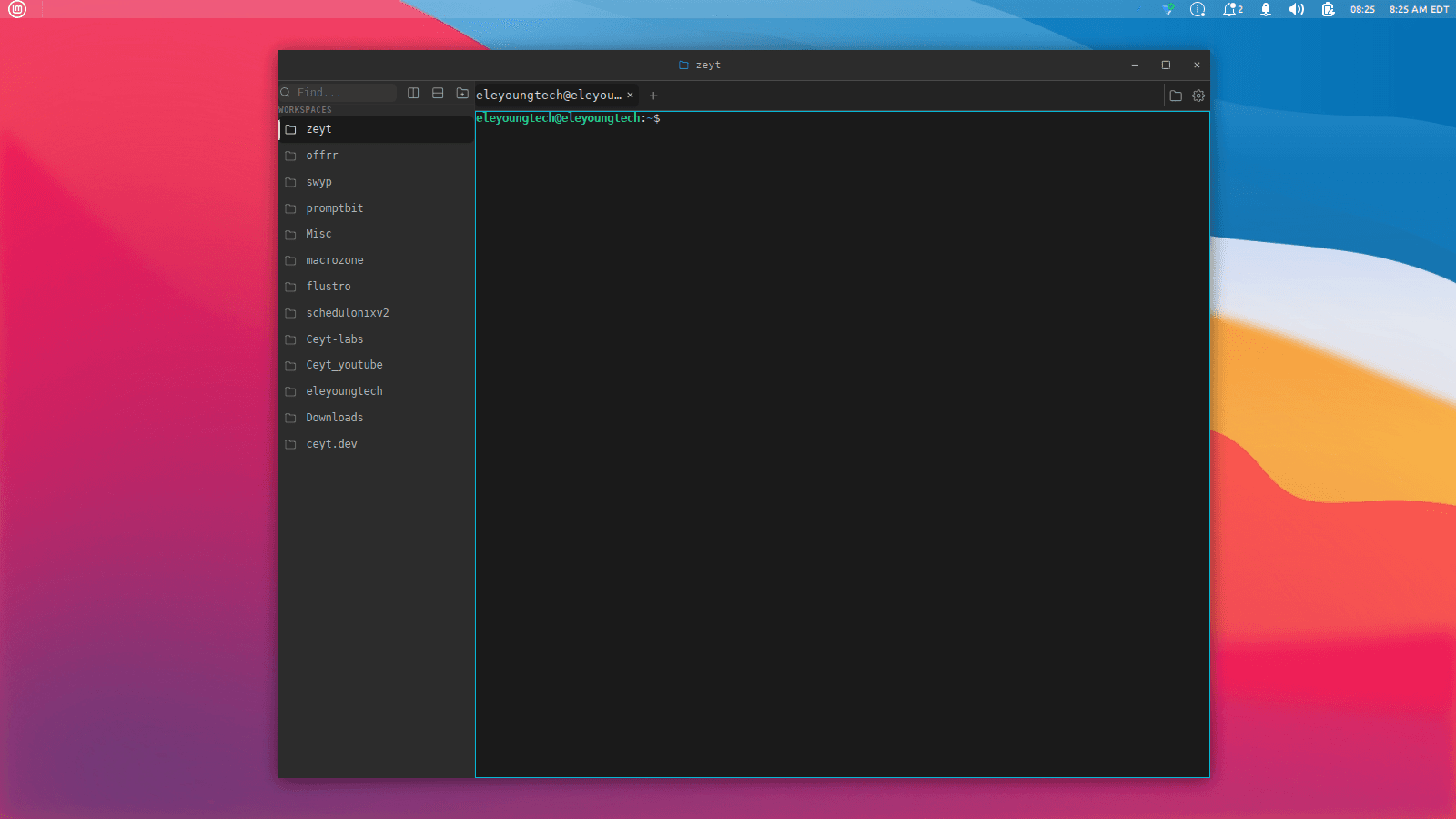Viewport: 1456px width, 819px height.
Task: Click the folder icon beside the settings gear
Action: pos(1176,96)
